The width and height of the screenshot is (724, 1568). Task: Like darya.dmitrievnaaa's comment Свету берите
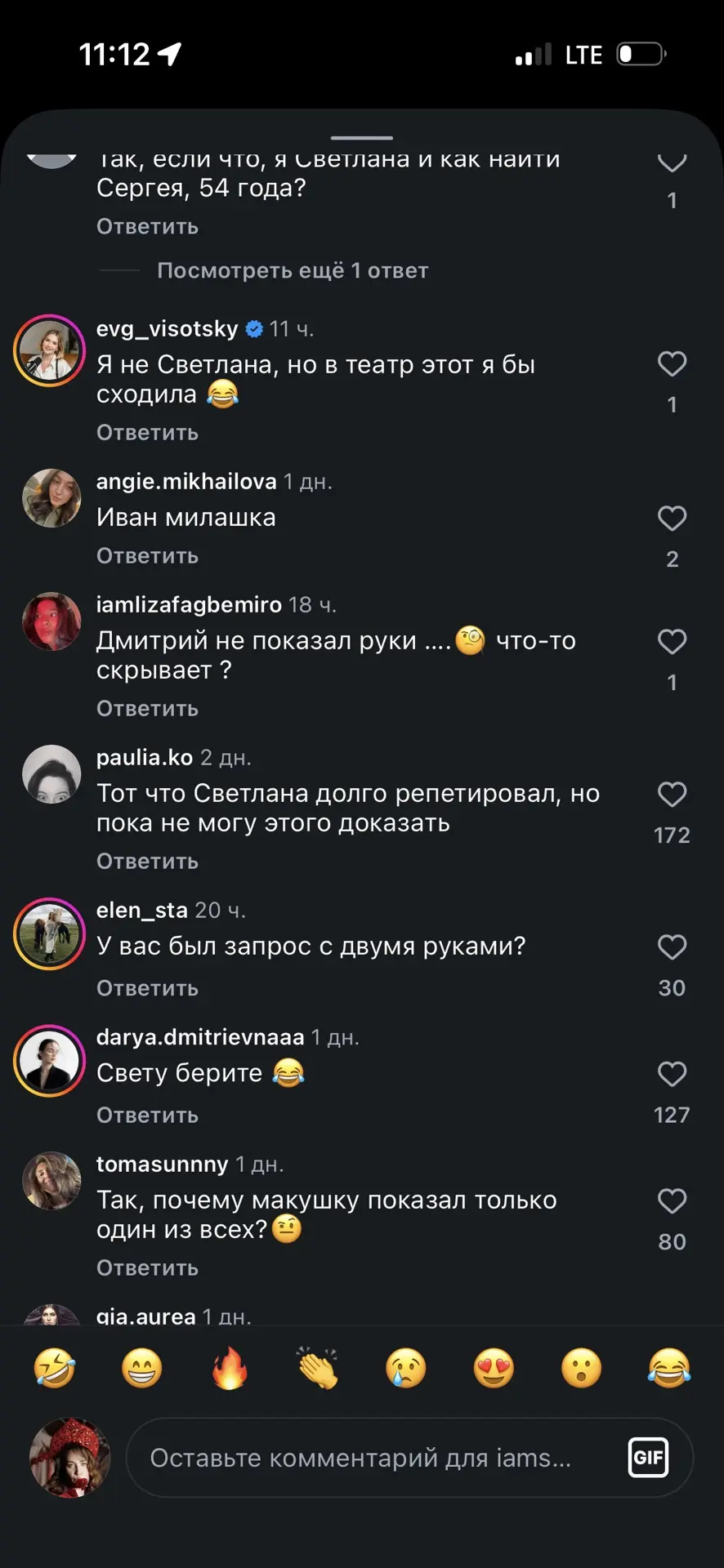(x=672, y=1074)
